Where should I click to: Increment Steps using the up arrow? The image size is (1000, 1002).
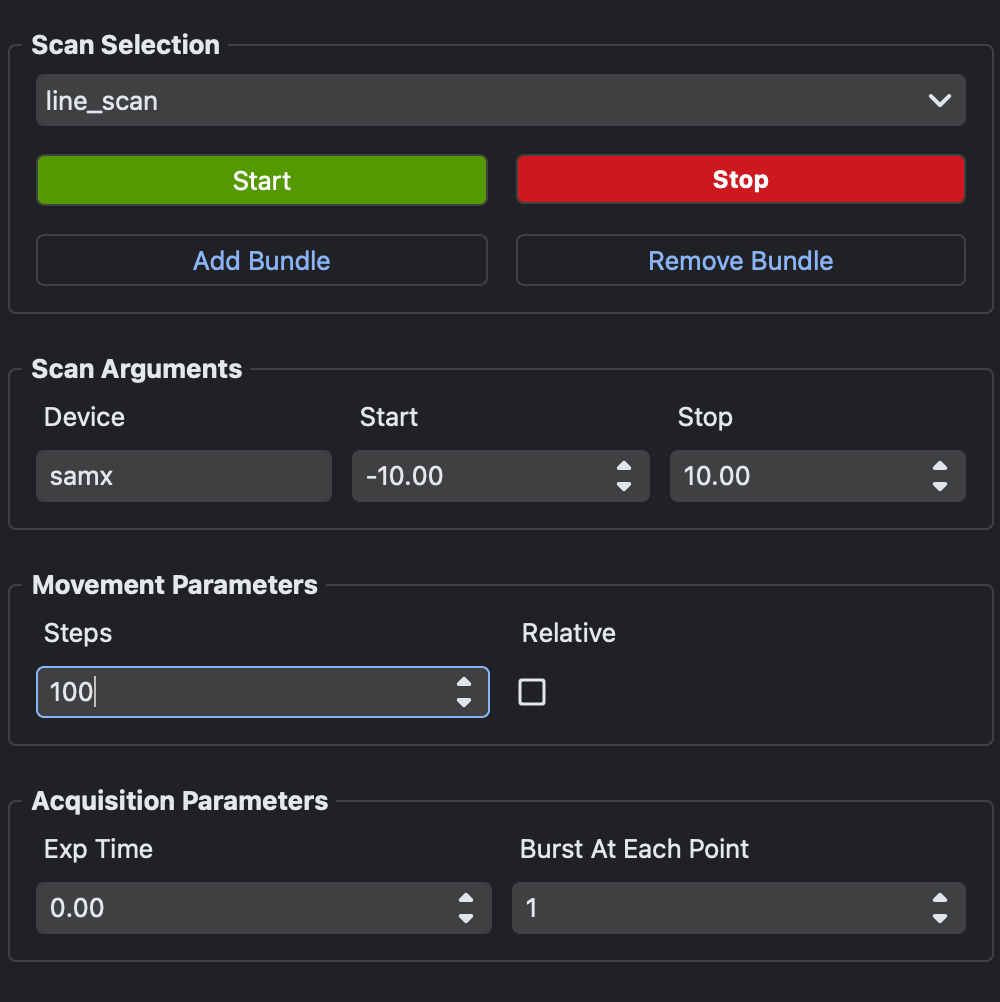coord(464,683)
